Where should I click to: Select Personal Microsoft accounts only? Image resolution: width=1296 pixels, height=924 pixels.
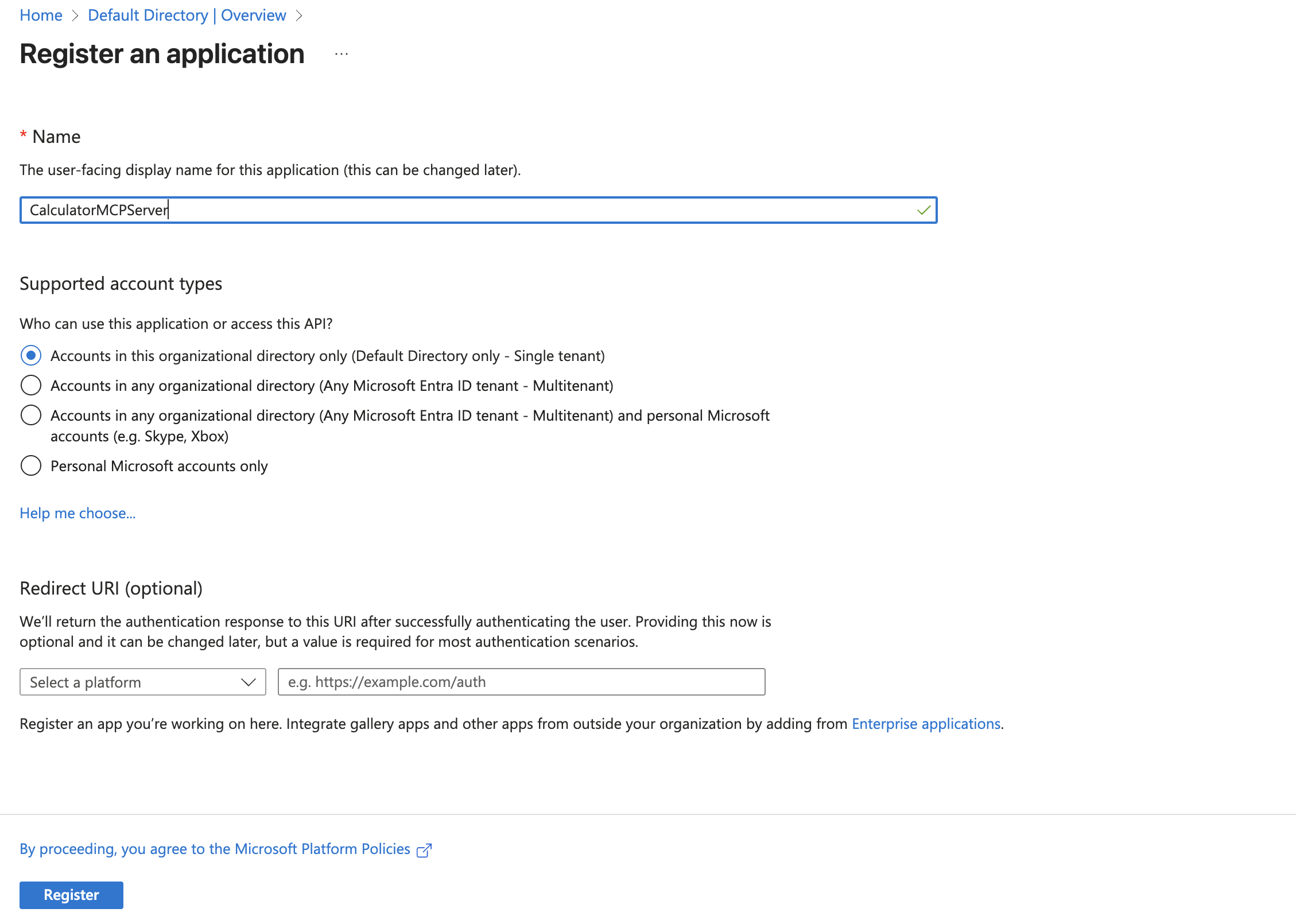(x=31, y=466)
